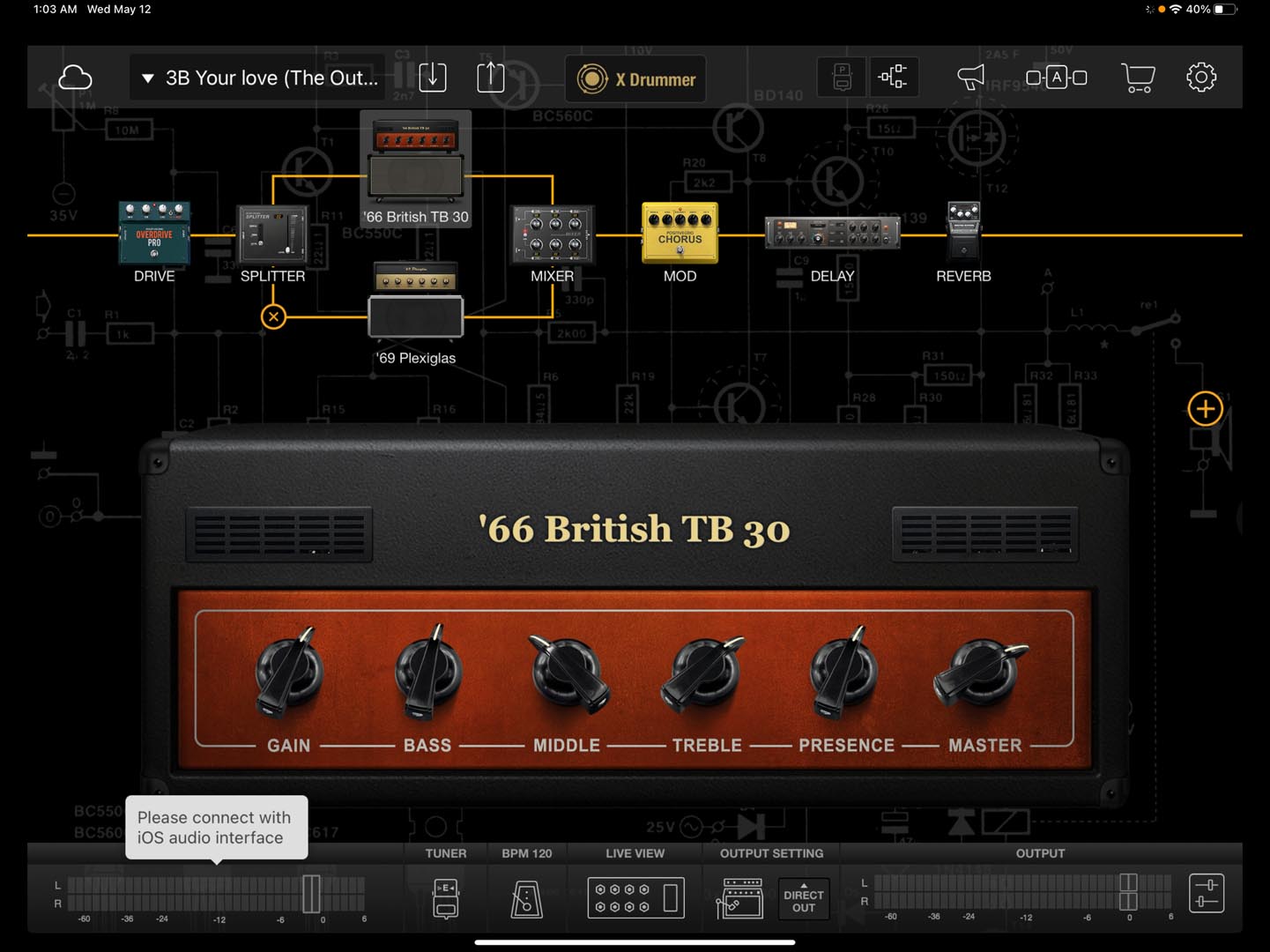Select the dual signal path routing icon
This screenshot has width=1270, height=952.
pyautogui.click(x=894, y=78)
